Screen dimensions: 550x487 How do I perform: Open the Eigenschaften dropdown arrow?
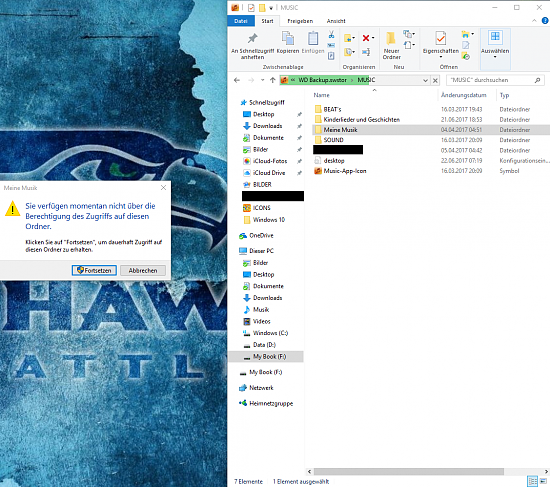(x=441, y=57)
